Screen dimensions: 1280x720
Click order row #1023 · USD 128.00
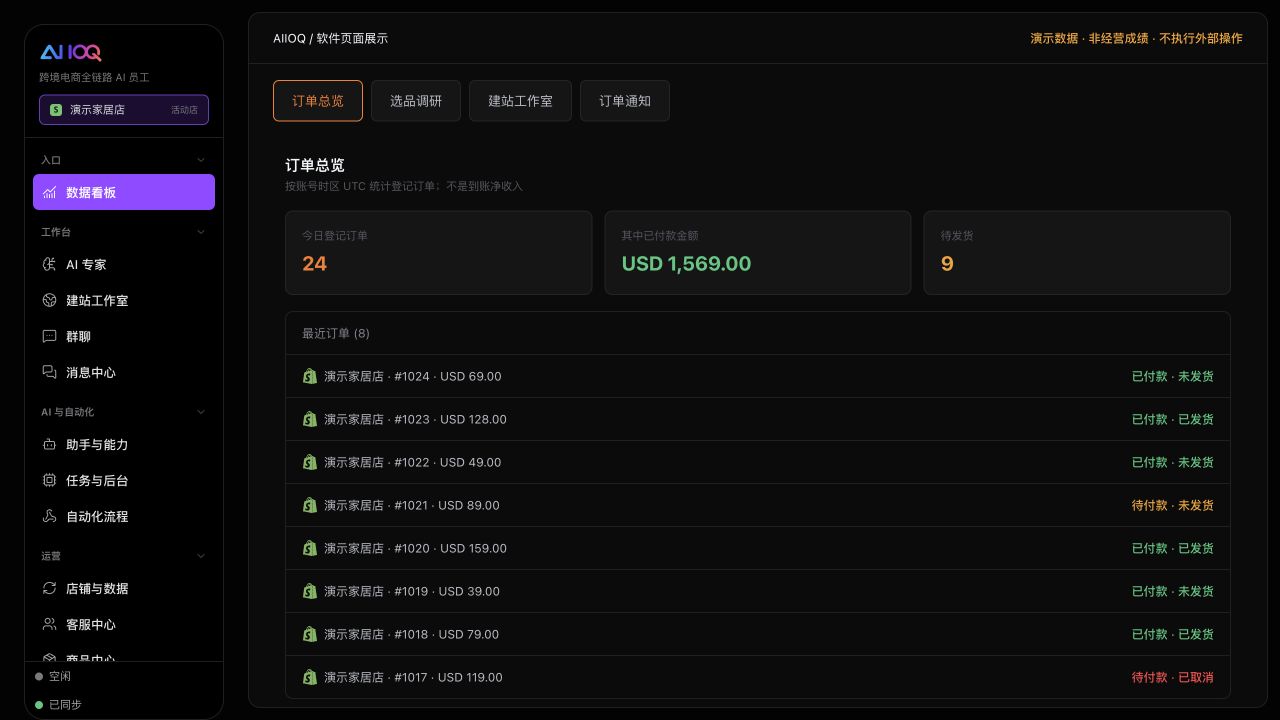click(758, 420)
